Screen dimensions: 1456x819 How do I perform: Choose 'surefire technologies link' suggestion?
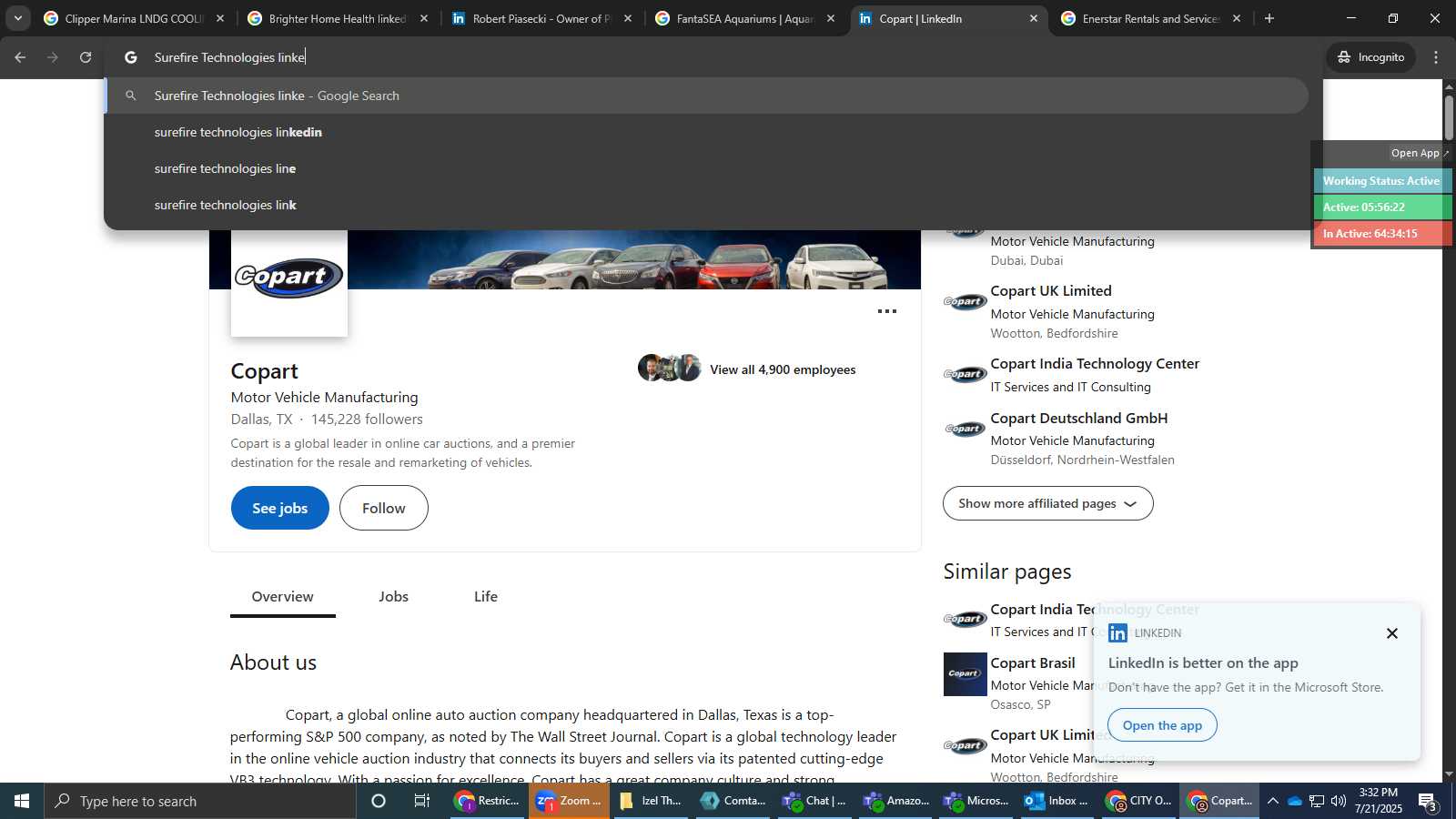pyautogui.click(x=708, y=205)
